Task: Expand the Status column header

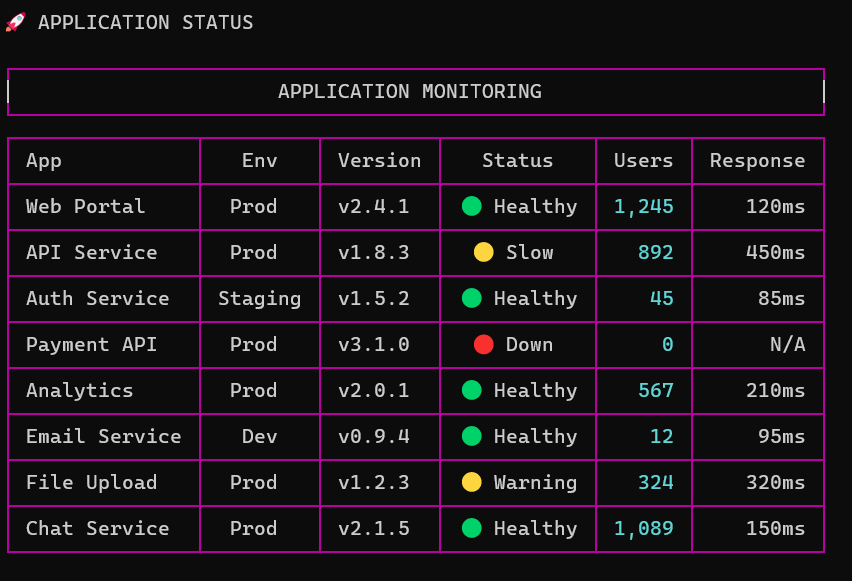Action: (517, 161)
